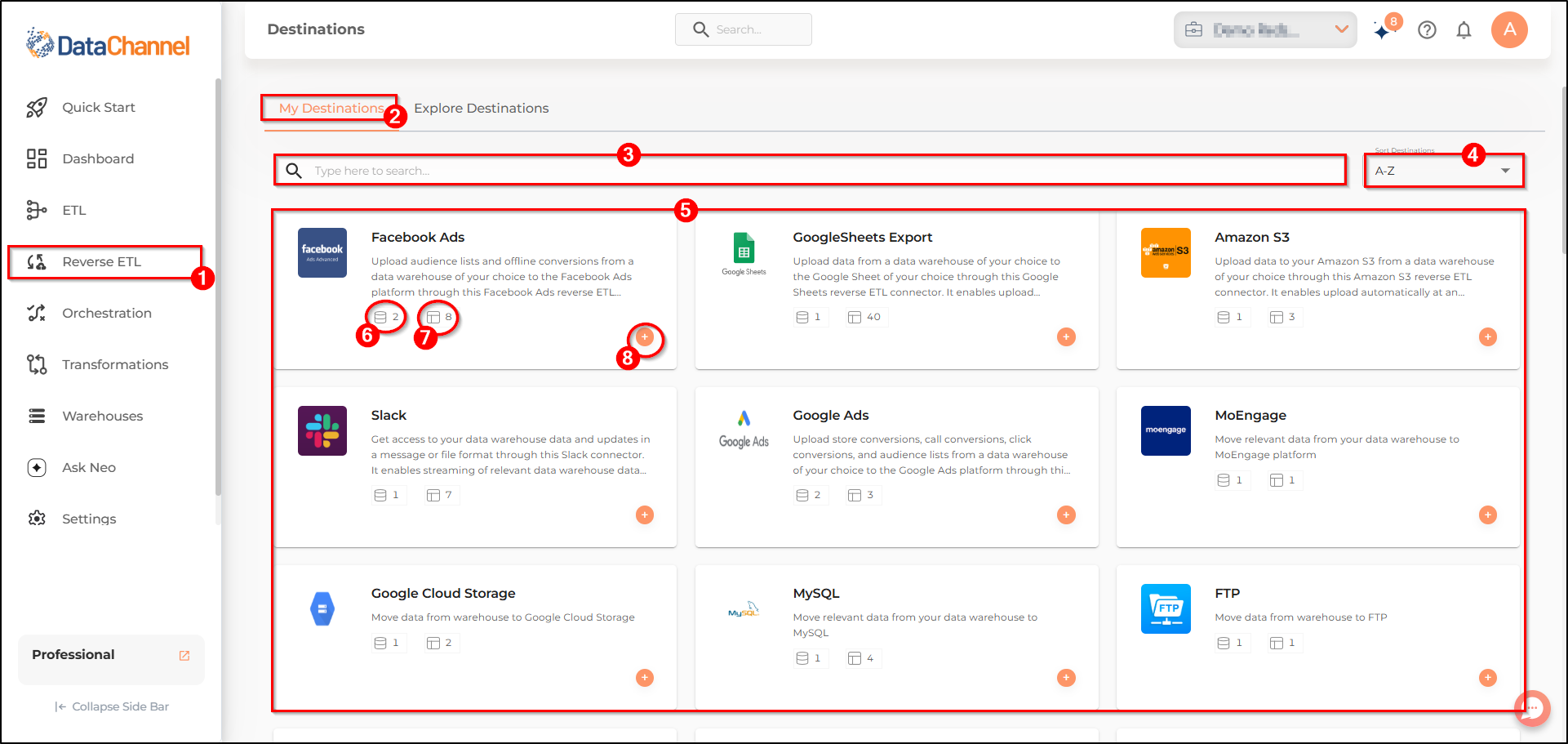Open Warehouses page
This screenshot has height=744, width=1568.
coord(102,416)
